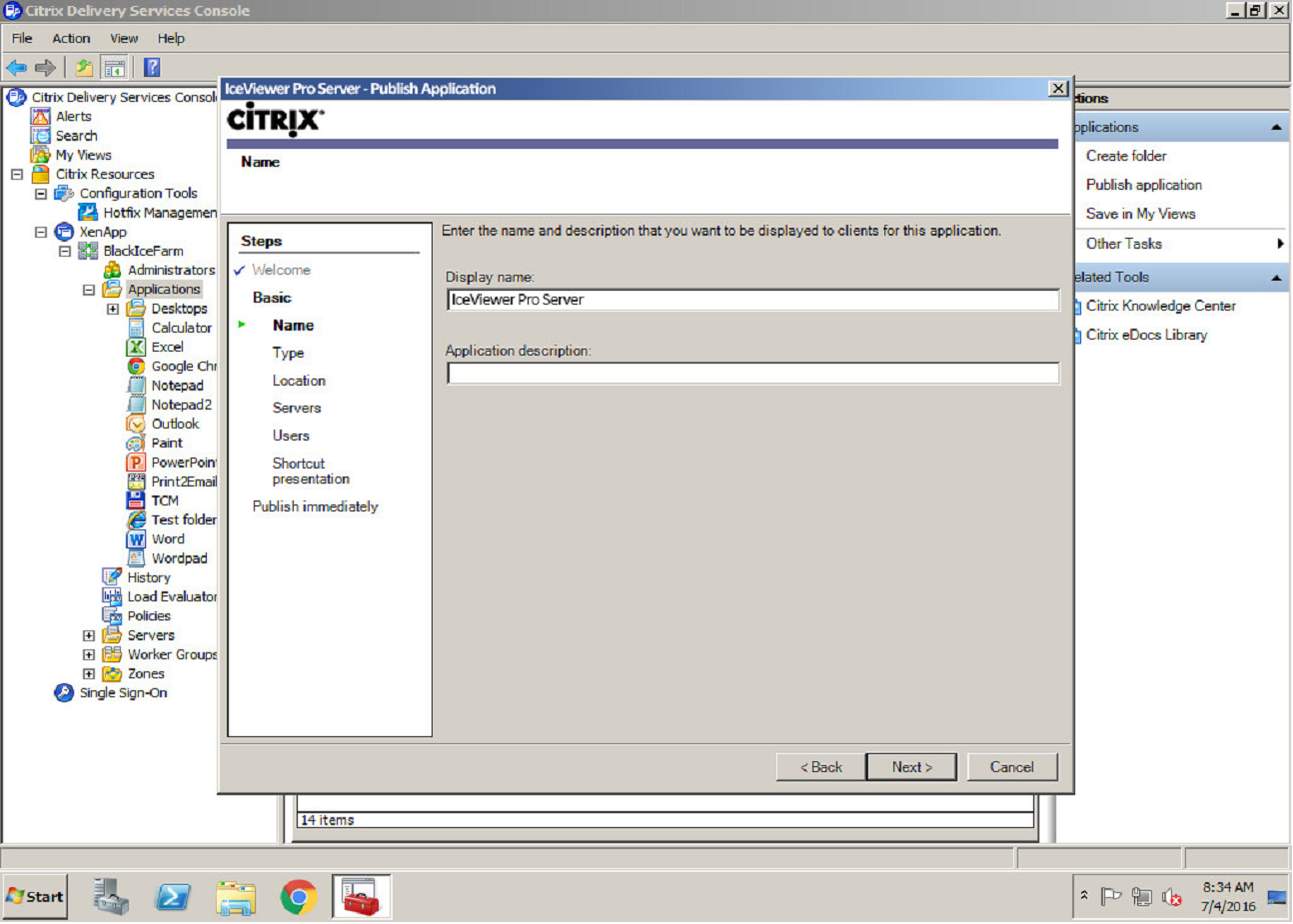1293x924 pixels.
Task: Select the Alerts icon in the tree
Action: pos(41,117)
